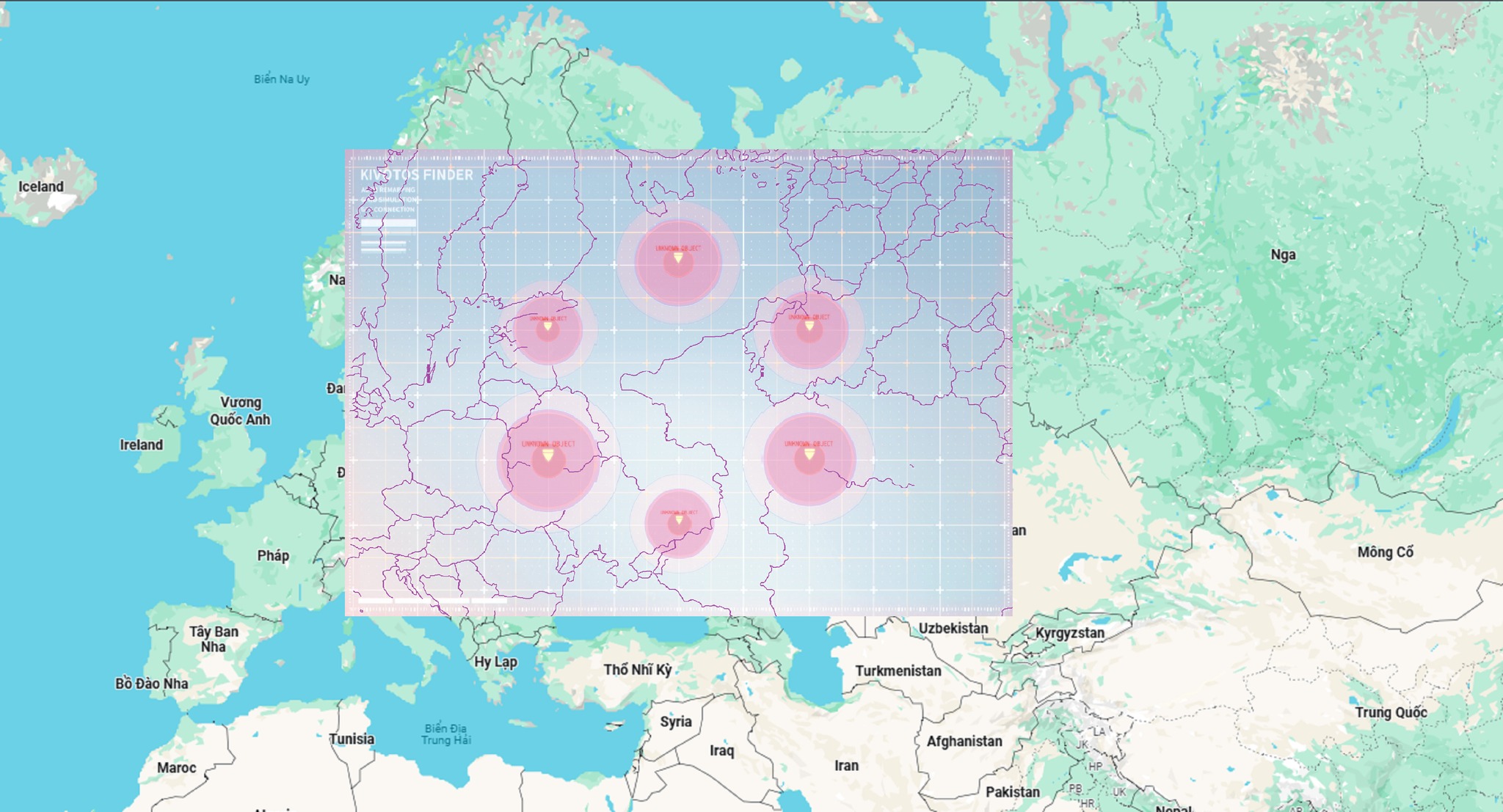
Task: Click the upper-right Unknown Object marker near Volga
Action: coord(809,326)
